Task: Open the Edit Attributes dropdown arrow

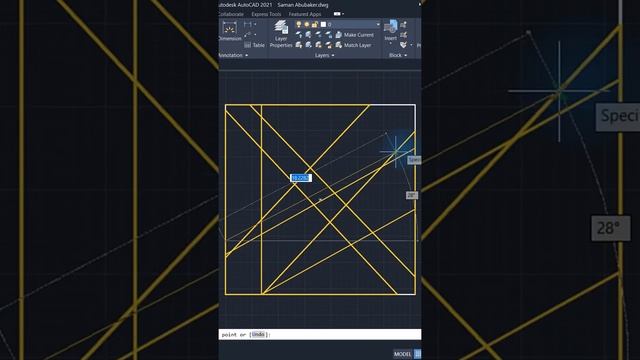Action: tap(411, 45)
